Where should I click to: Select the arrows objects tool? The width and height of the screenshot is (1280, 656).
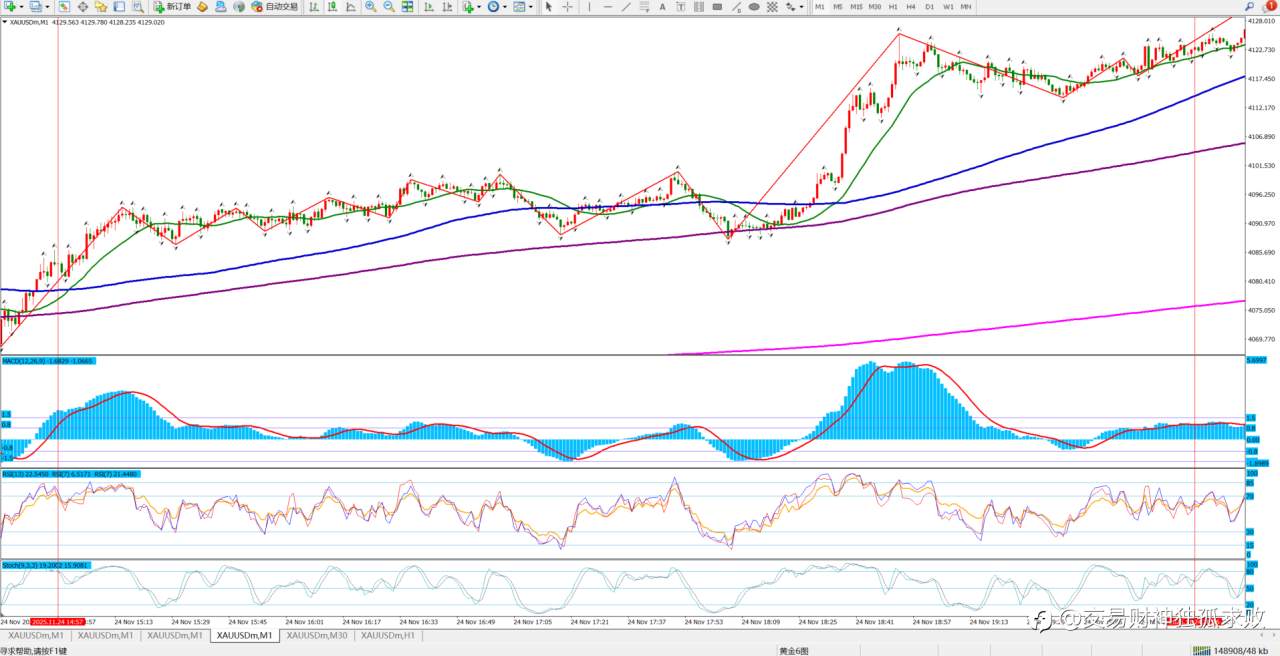tap(789, 6)
